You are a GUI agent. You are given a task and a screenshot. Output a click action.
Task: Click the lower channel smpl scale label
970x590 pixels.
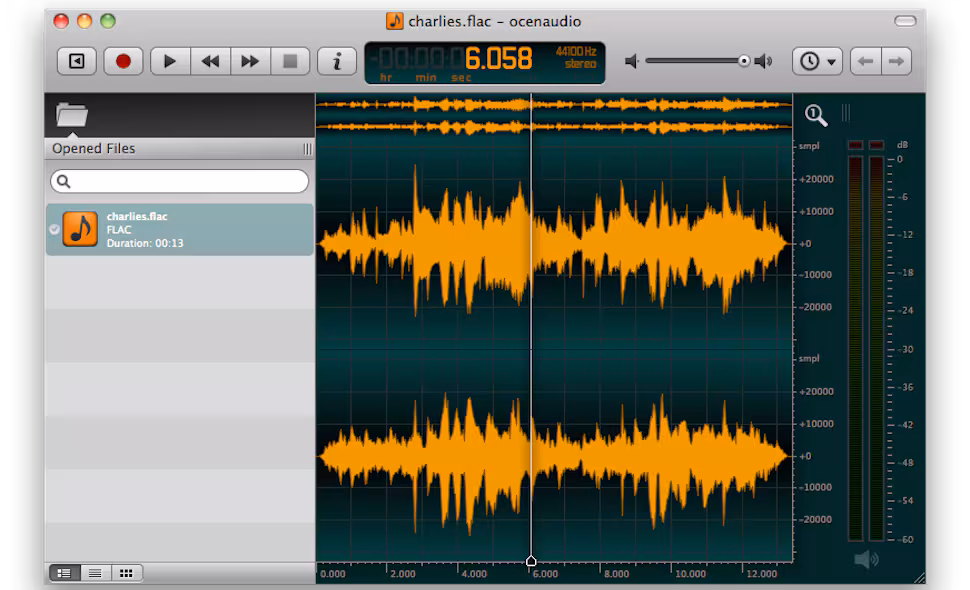809,359
